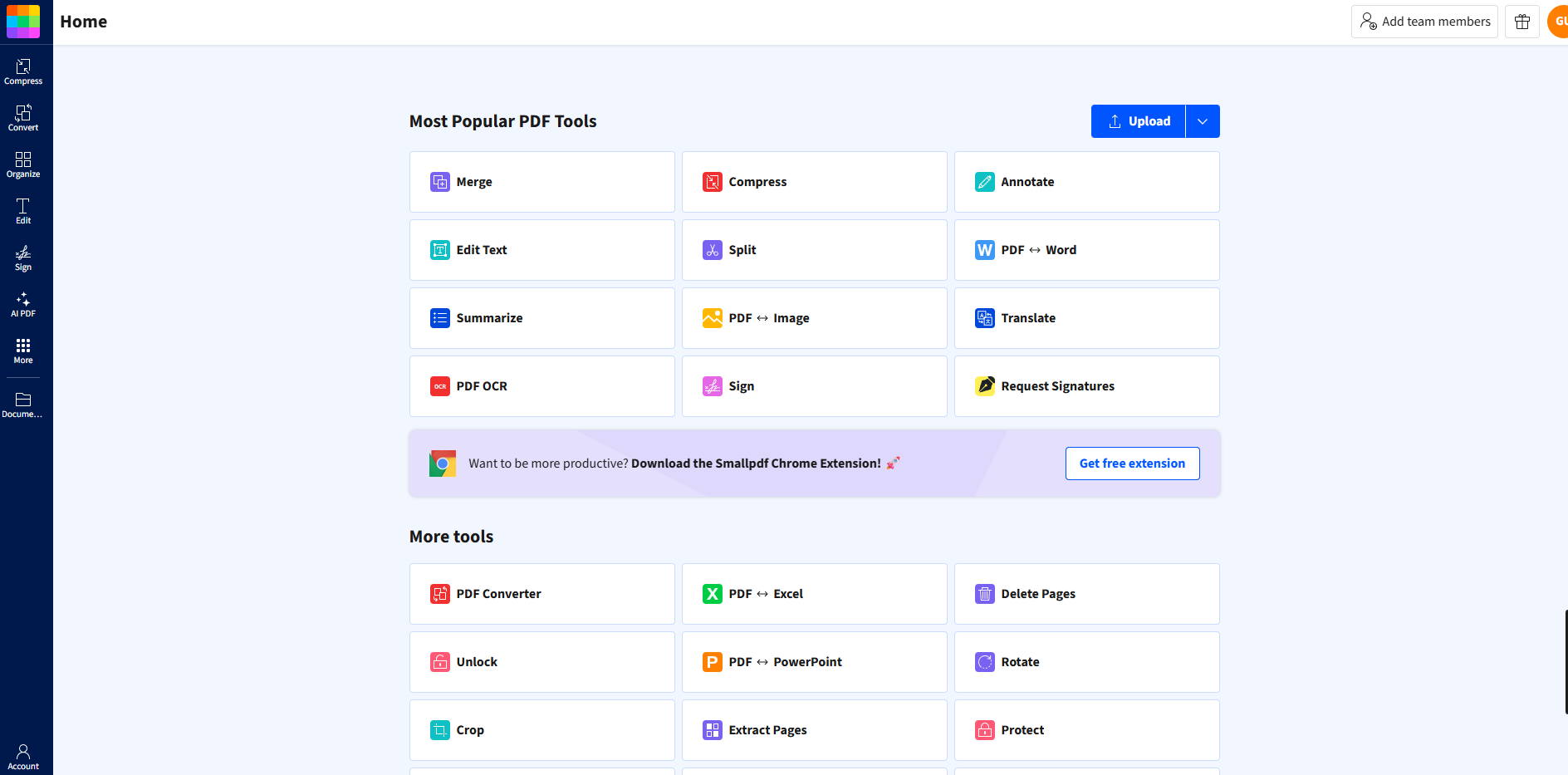1568x775 pixels.
Task: Click the Unlock padlock icon
Action: coord(440,662)
